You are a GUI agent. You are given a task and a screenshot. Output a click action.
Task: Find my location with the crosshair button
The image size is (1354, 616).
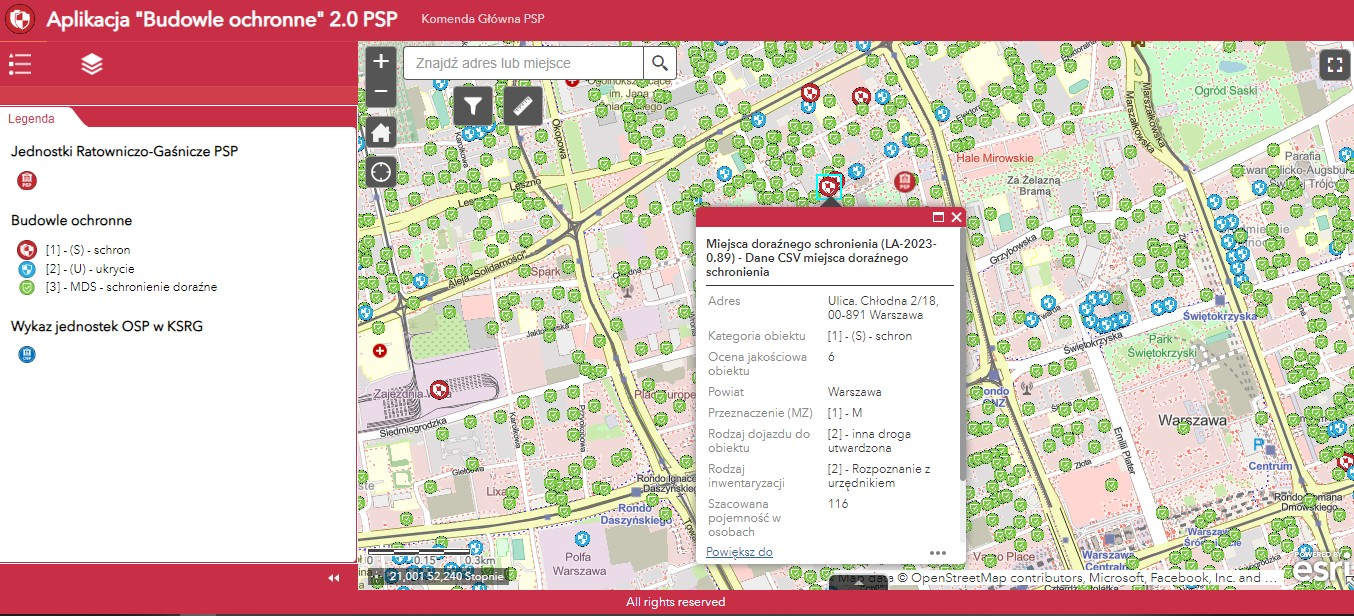[380, 172]
